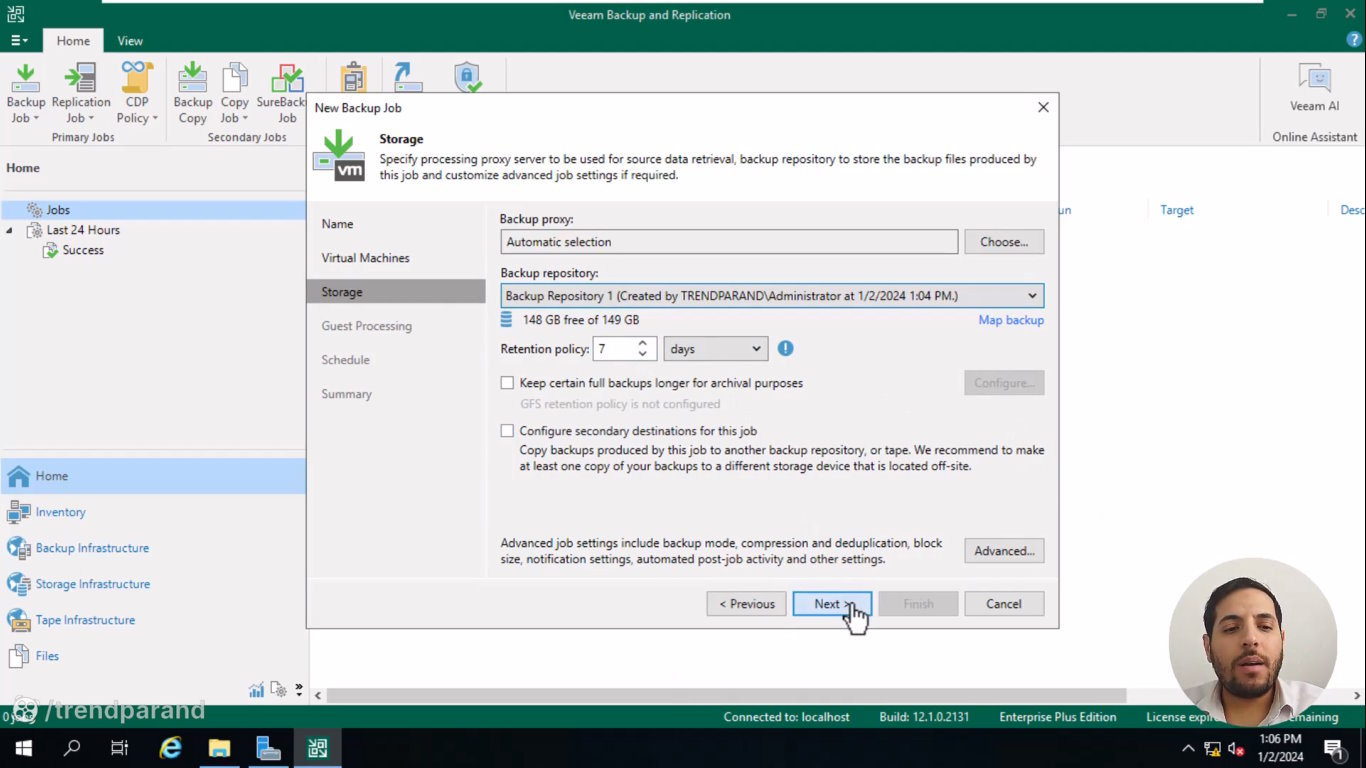This screenshot has height=768, width=1366.
Task: Click the Choose backup proxy button
Action: 1004,242
